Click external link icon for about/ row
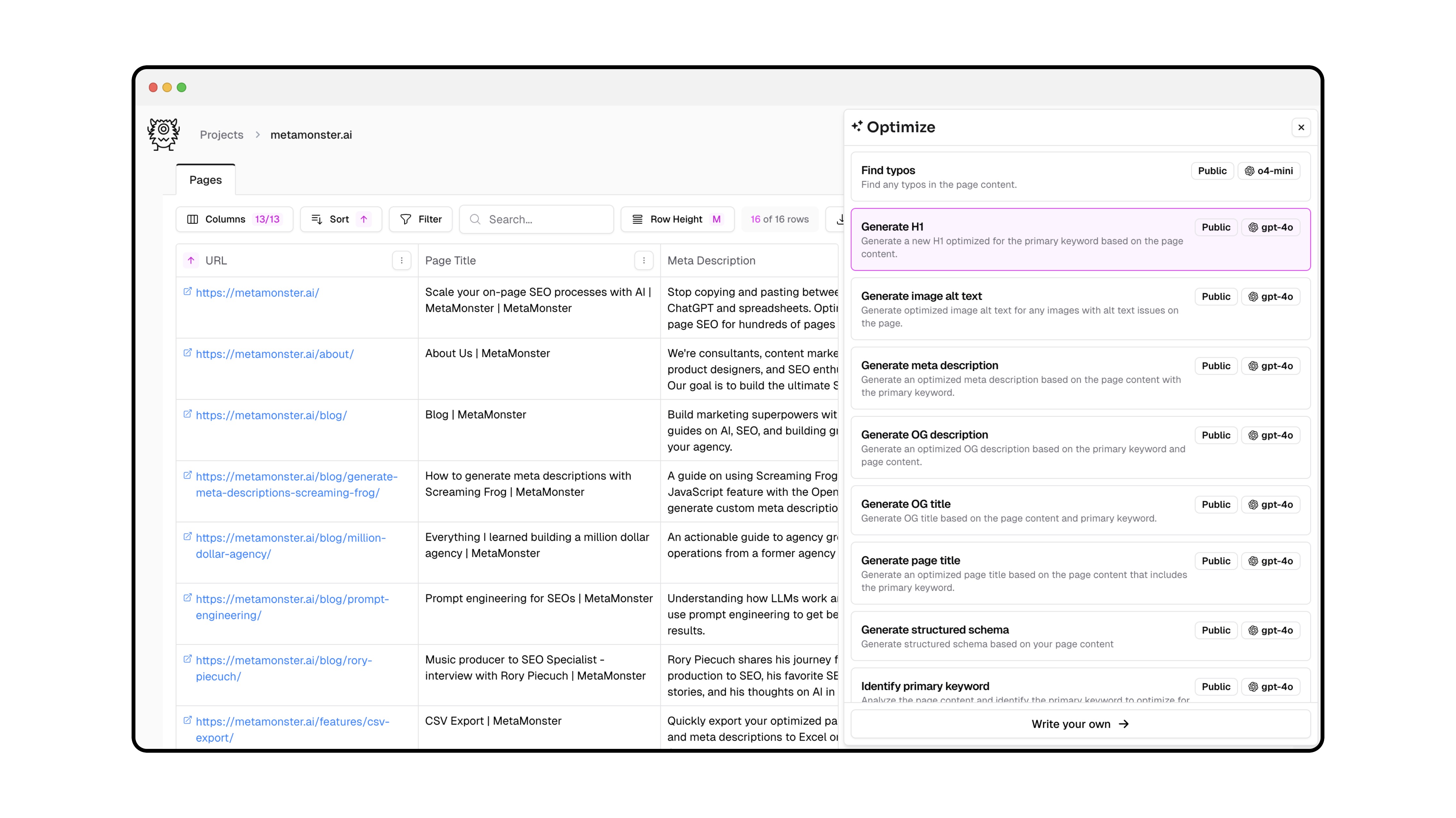 coord(188,353)
